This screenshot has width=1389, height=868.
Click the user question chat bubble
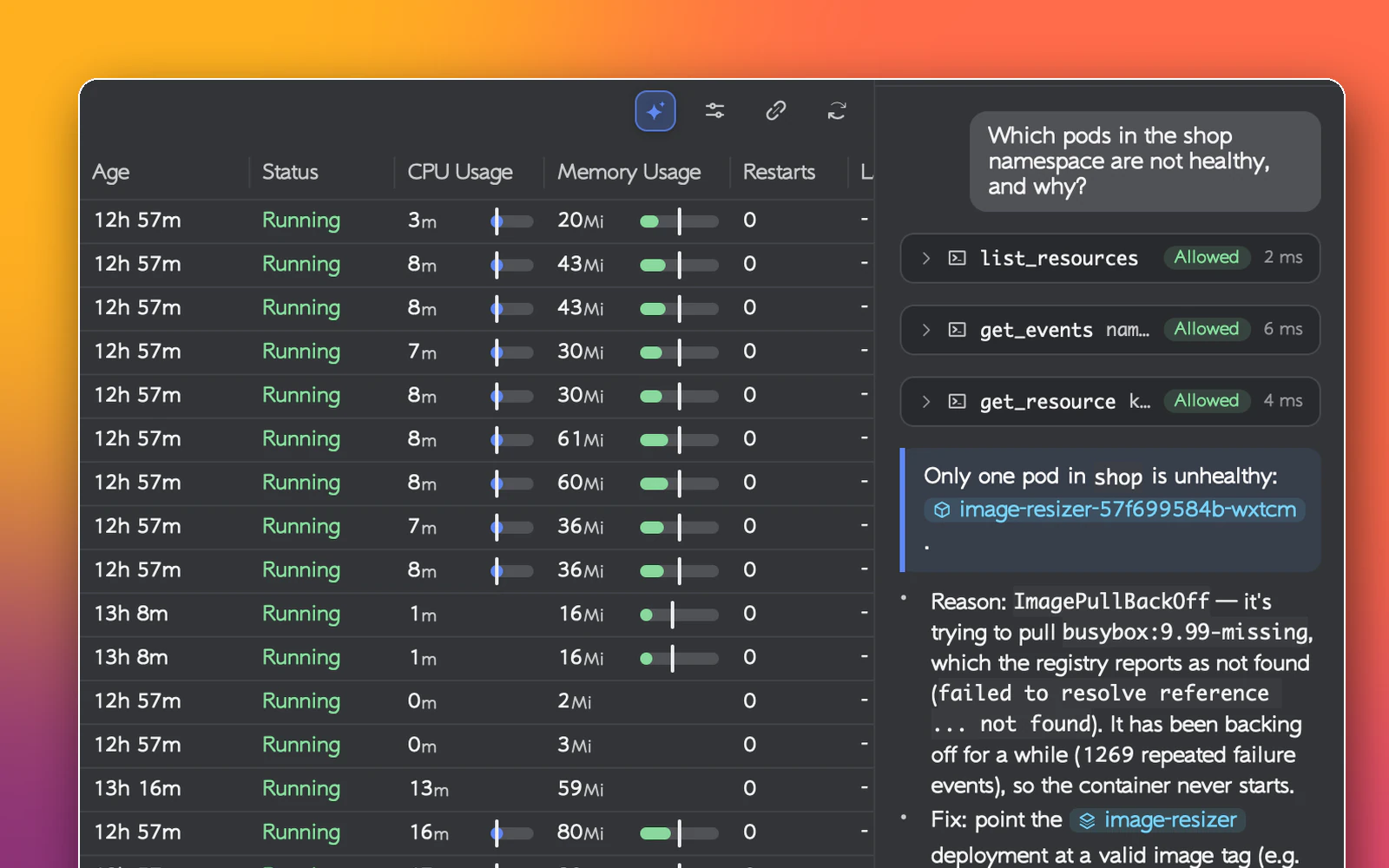1145,161
